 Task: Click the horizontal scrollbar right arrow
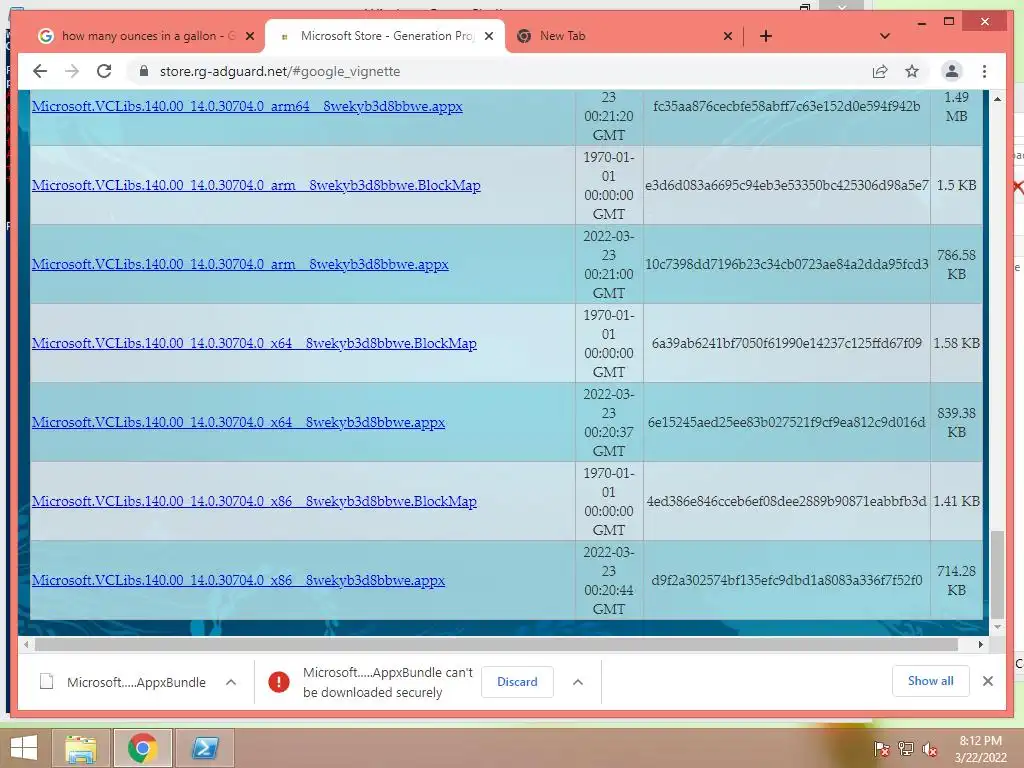pyautogui.click(x=980, y=645)
